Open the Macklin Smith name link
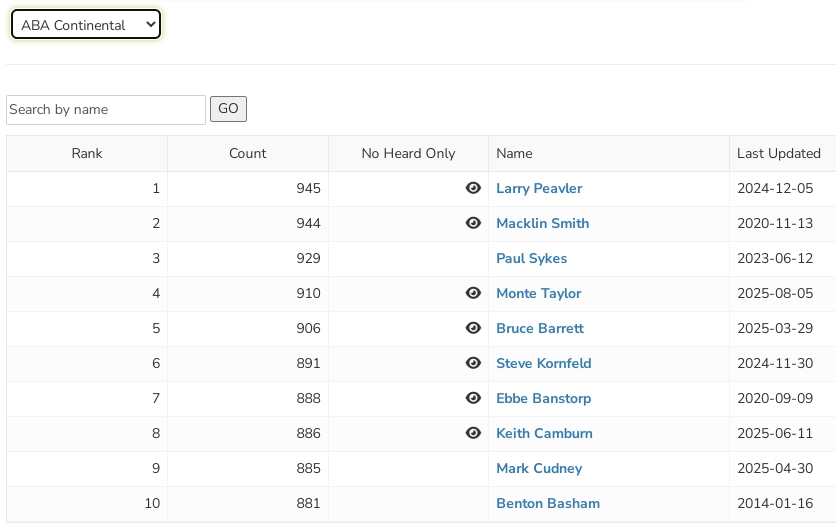This screenshot has height=525, width=836. [x=542, y=223]
